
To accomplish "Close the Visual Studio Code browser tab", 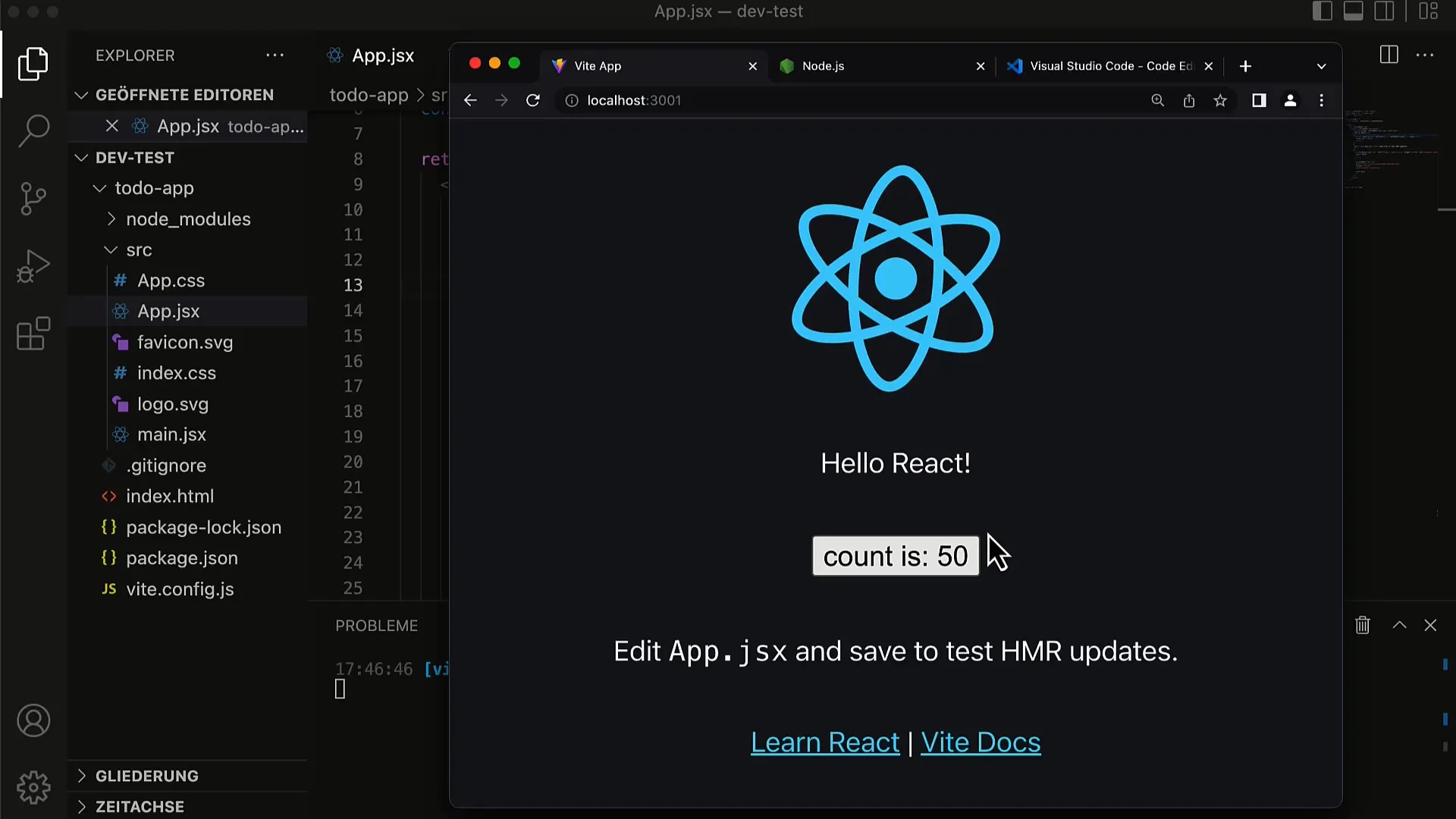I will [1209, 66].
